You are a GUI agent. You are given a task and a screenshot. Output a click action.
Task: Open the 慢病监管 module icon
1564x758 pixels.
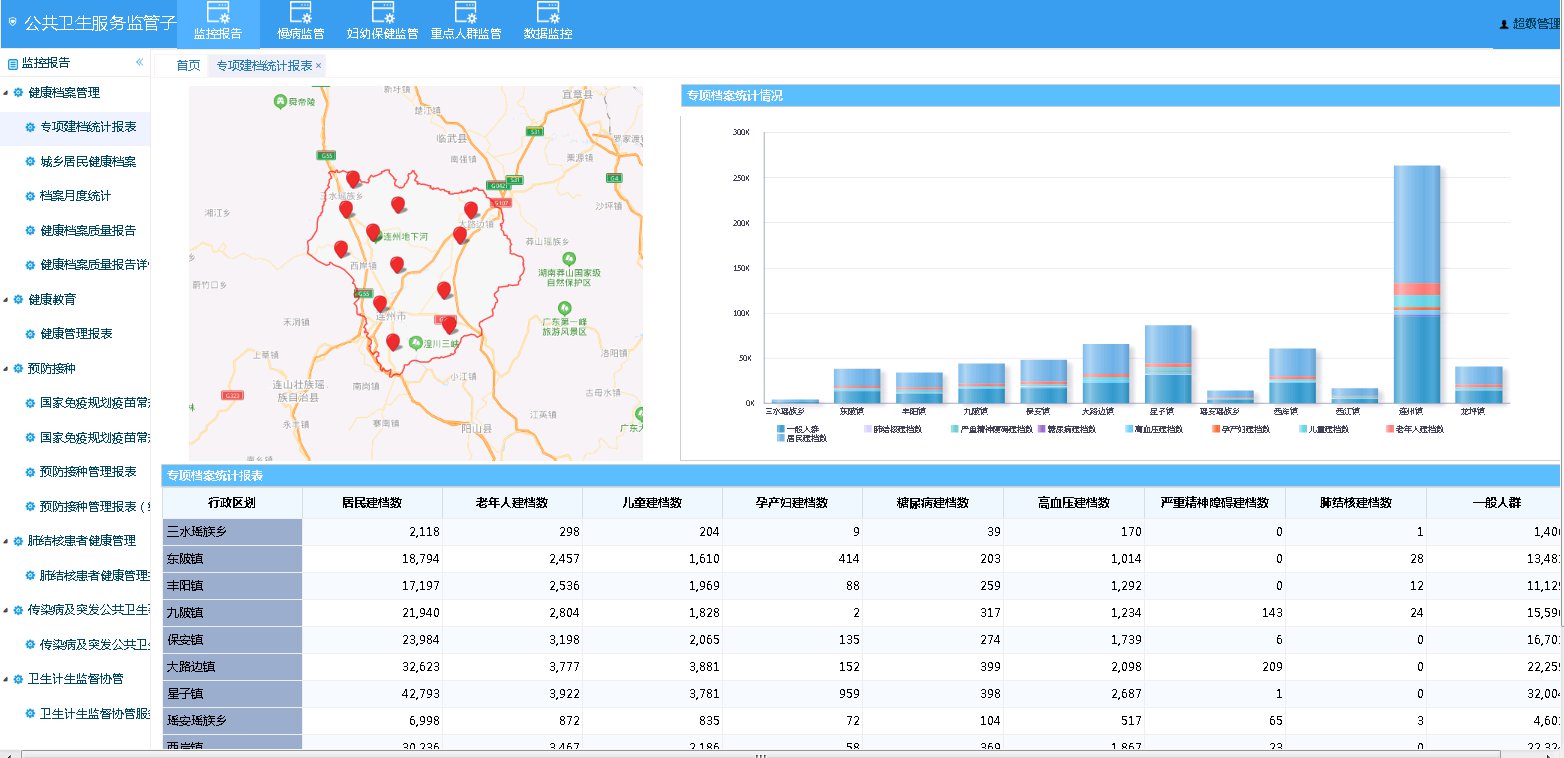(x=300, y=13)
